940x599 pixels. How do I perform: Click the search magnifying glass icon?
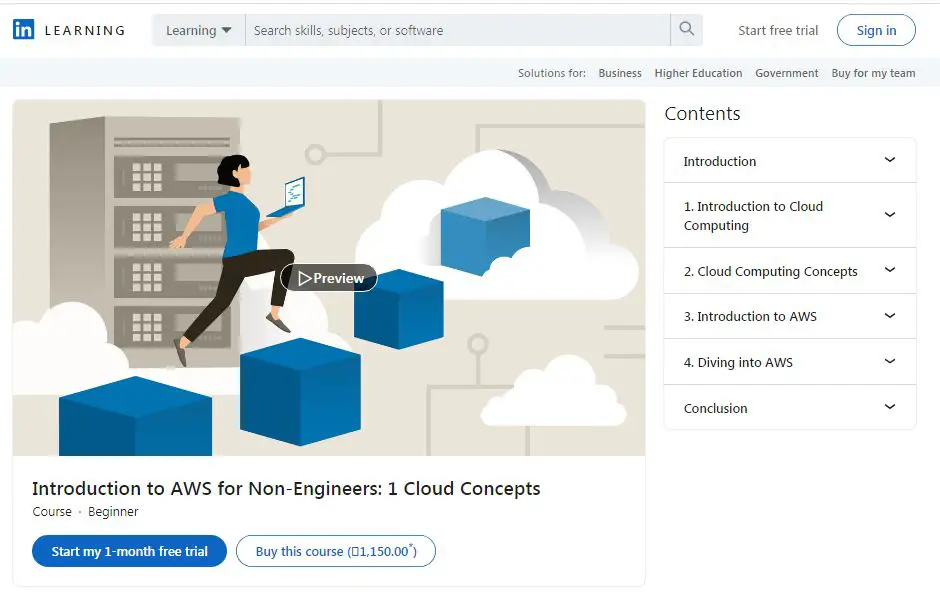(x=686, y=29)
